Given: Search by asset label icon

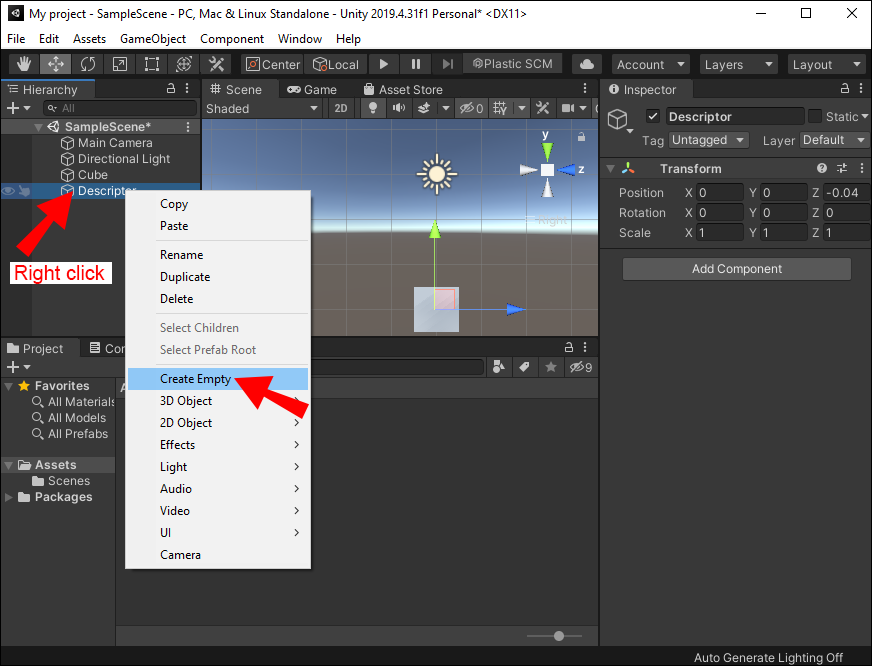Looking at the screenshot, I should click(524, 367).
